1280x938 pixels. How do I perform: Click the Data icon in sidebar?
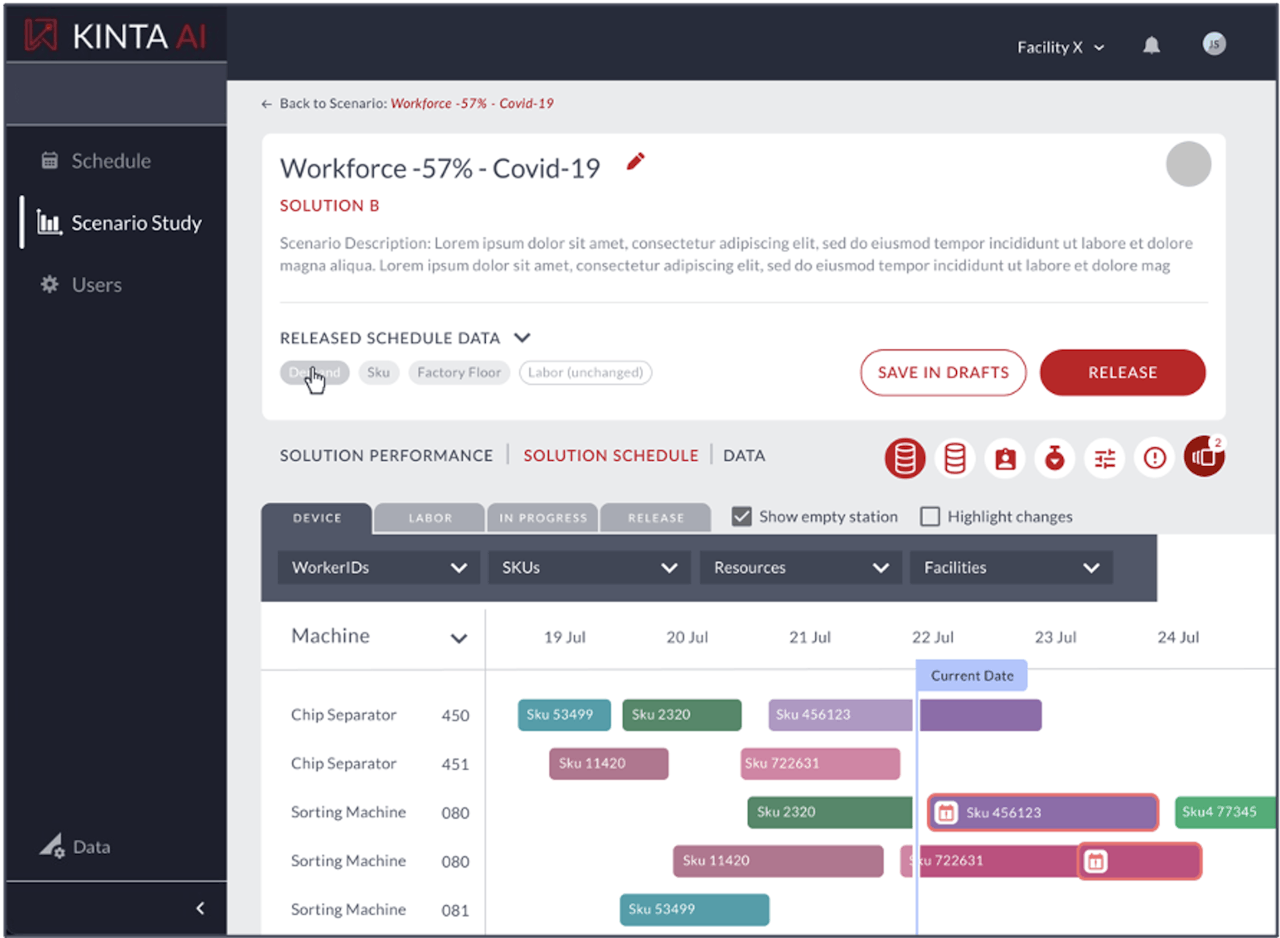click(52, 847)
